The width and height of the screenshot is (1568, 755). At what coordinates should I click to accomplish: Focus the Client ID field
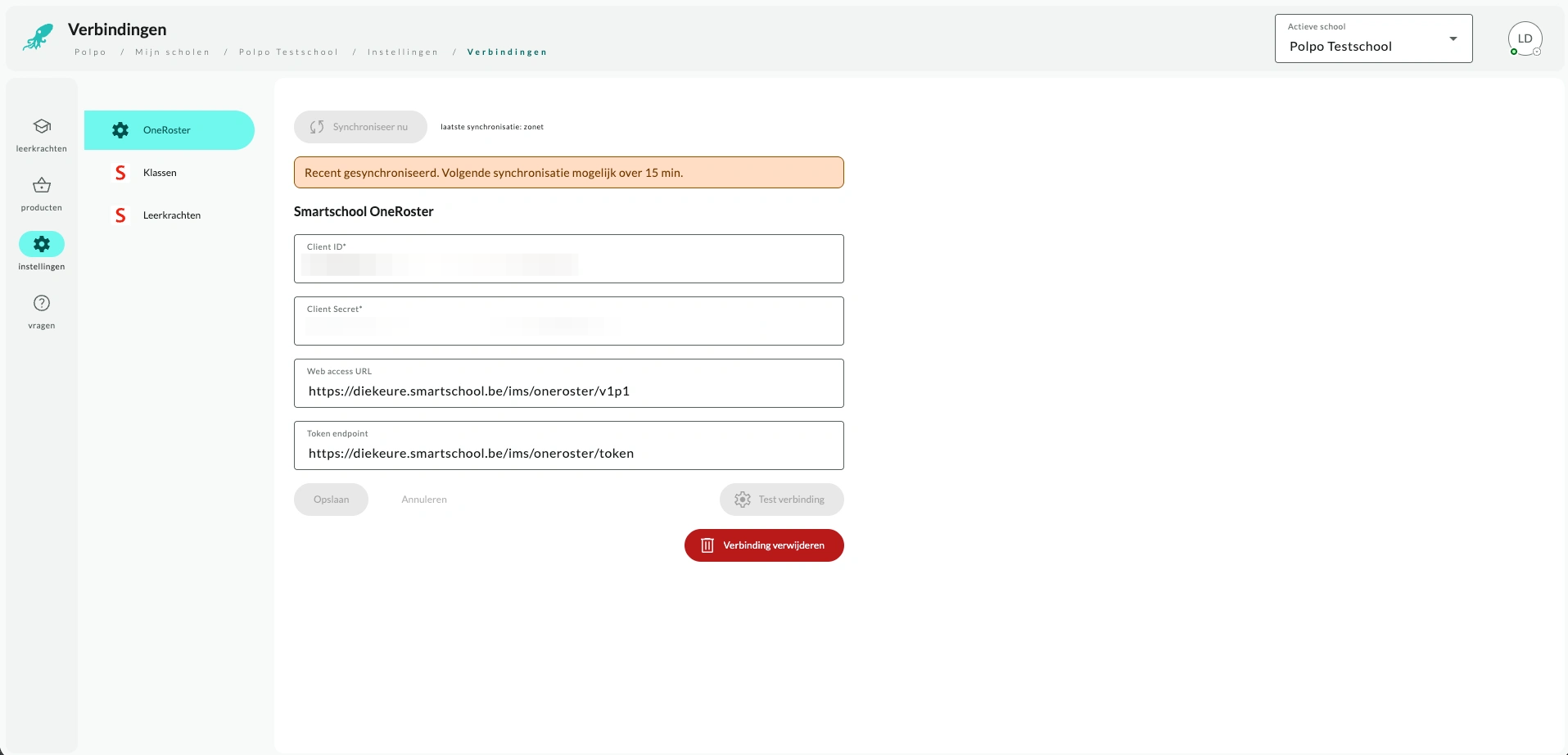[x=569, y=259]
